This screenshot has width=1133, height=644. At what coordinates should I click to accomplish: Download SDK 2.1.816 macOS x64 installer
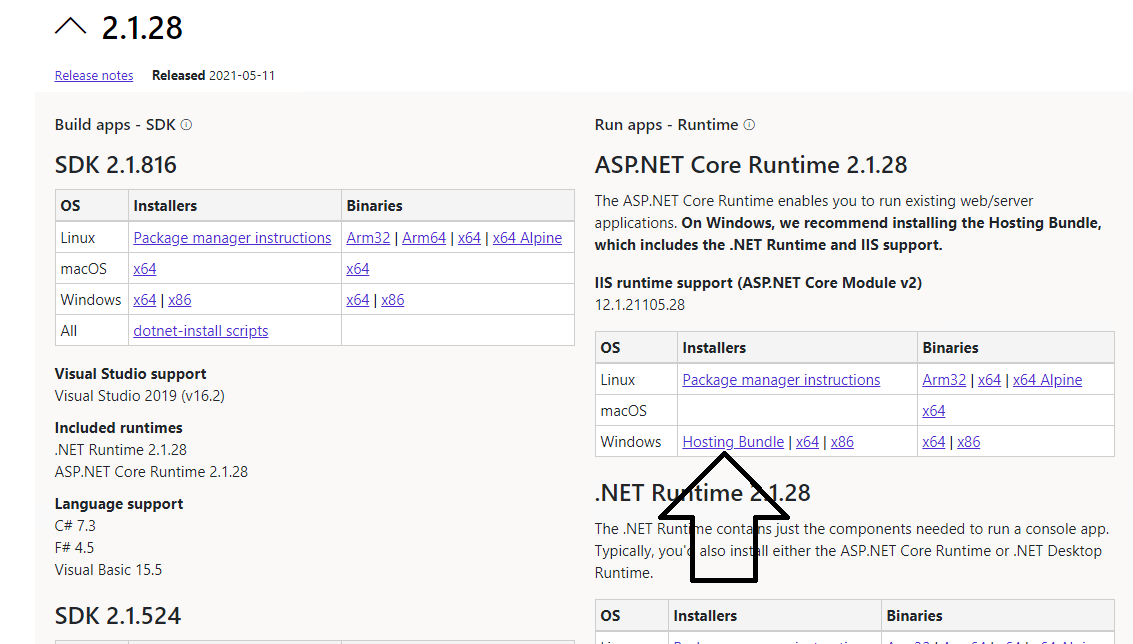(x=145, y=269)
